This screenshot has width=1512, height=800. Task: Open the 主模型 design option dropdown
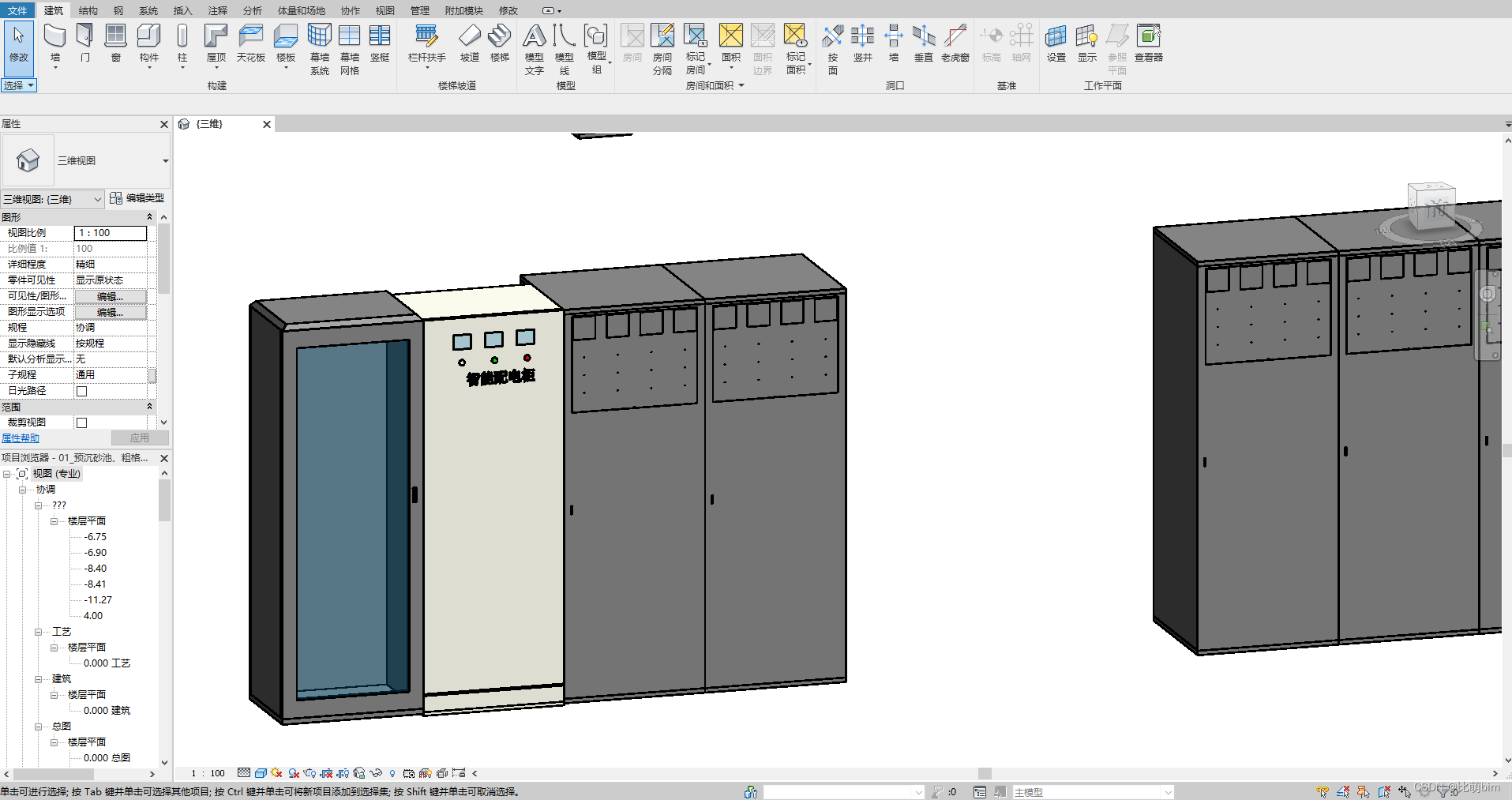(1093, 792)
